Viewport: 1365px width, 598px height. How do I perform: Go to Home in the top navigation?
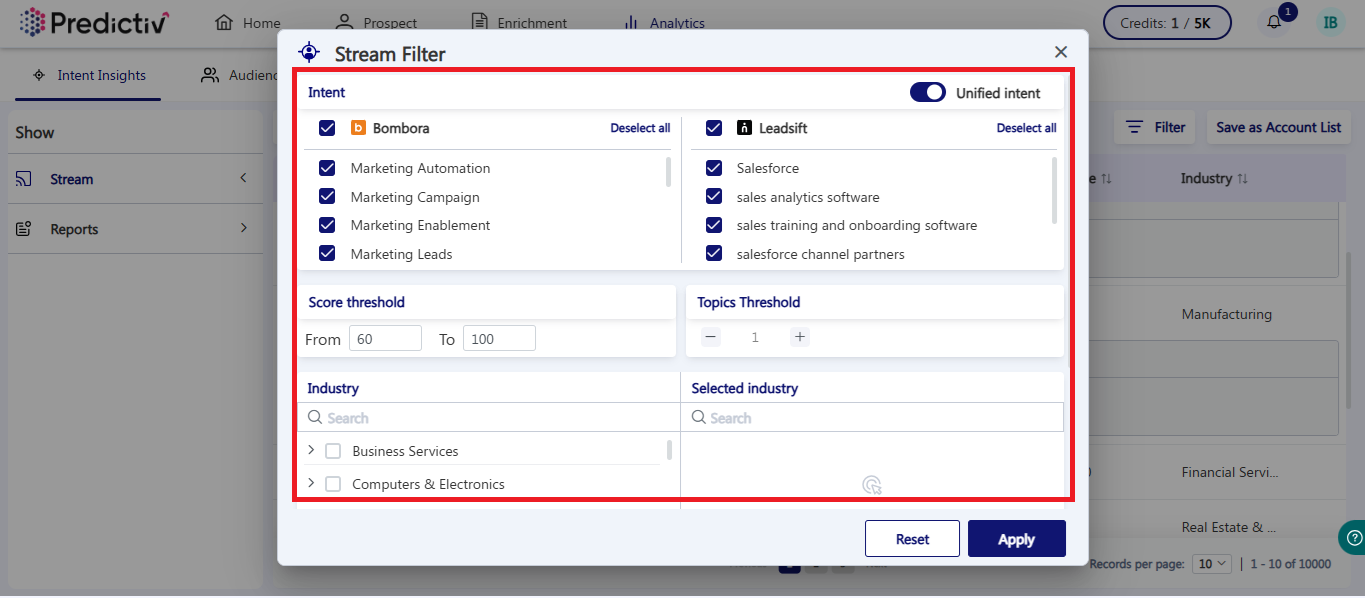coord(248,23)
